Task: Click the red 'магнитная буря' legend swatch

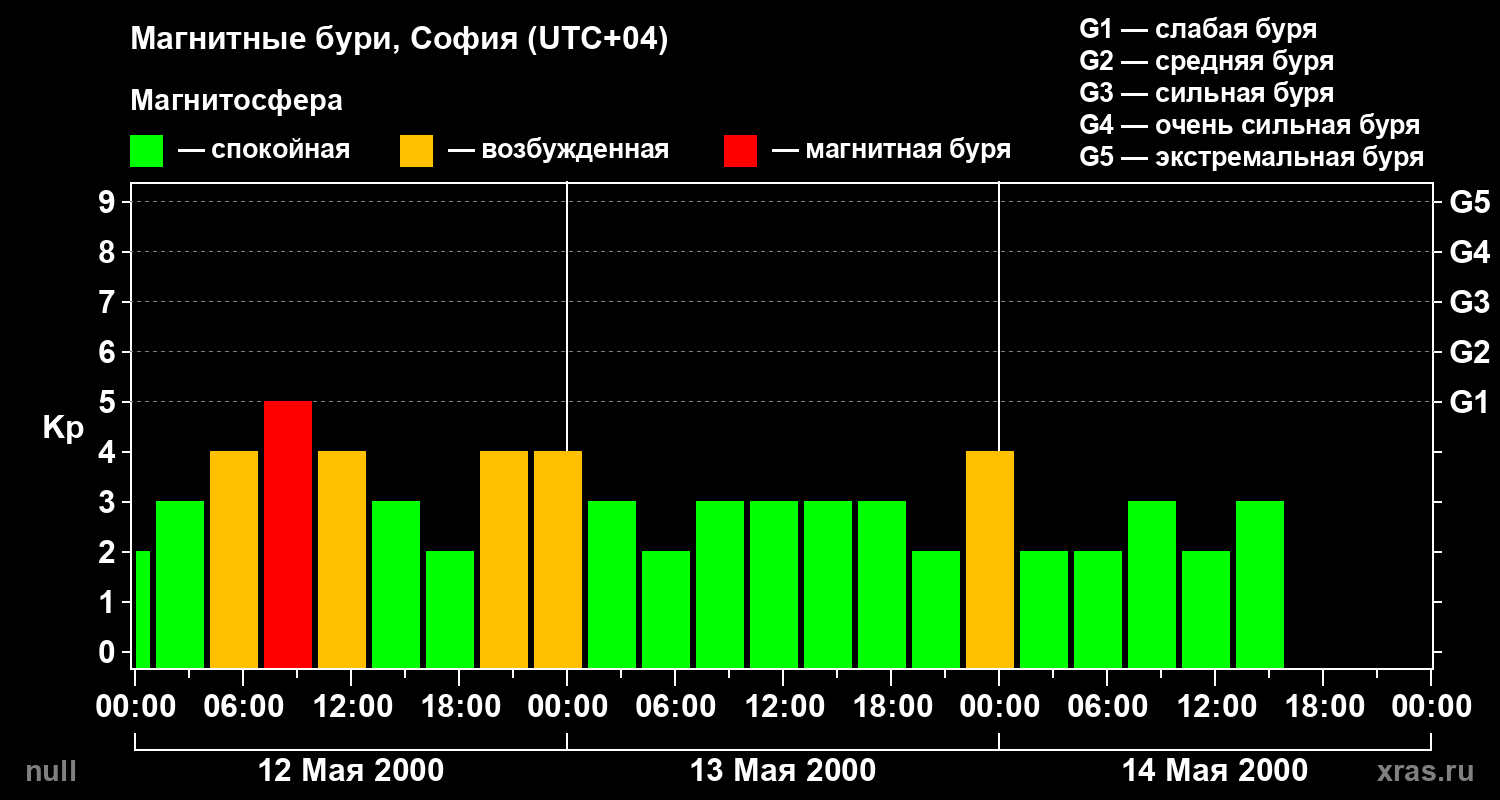Action: tap(740, 151)
